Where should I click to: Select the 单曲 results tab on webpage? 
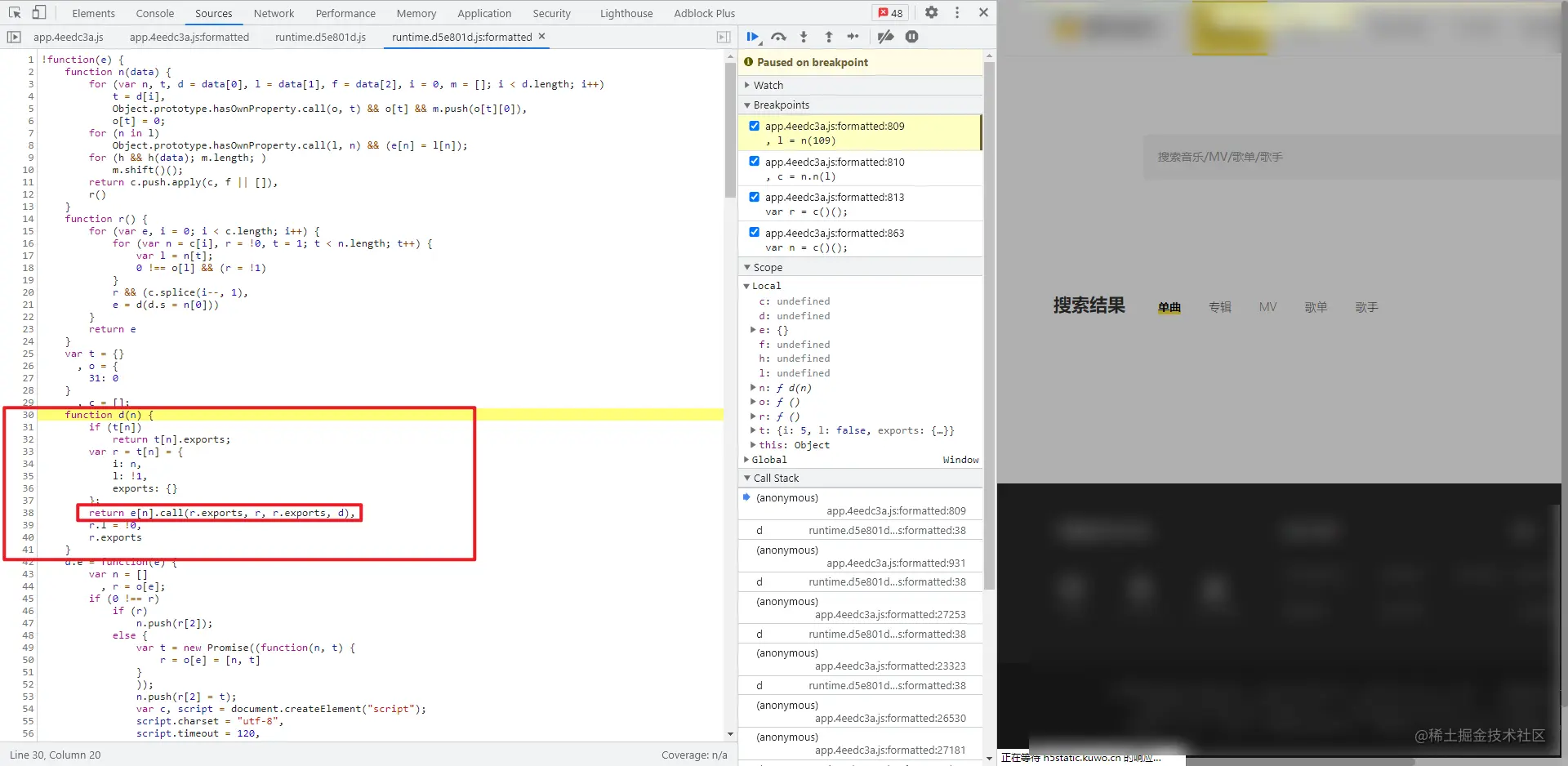1169,307
